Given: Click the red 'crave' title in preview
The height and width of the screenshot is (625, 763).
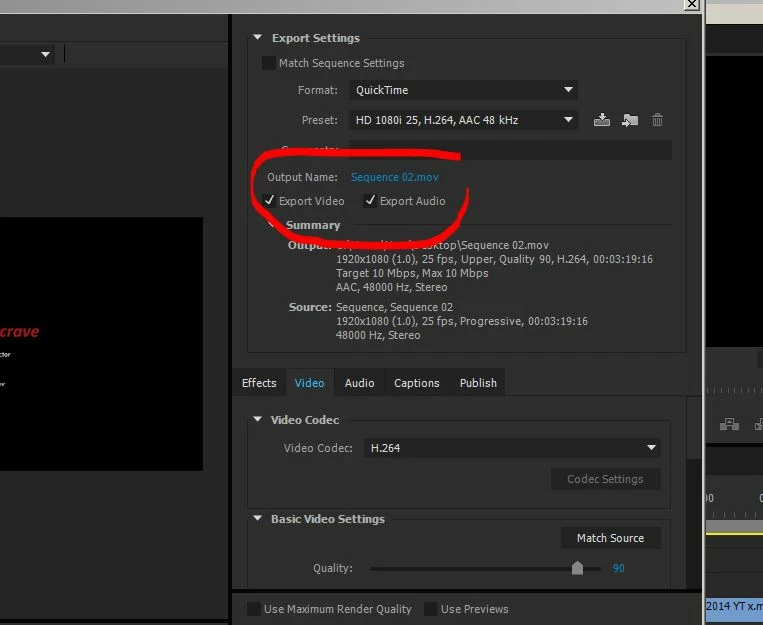Looking at the screenshot, I should pyautogui.click(x=19, y=331).
